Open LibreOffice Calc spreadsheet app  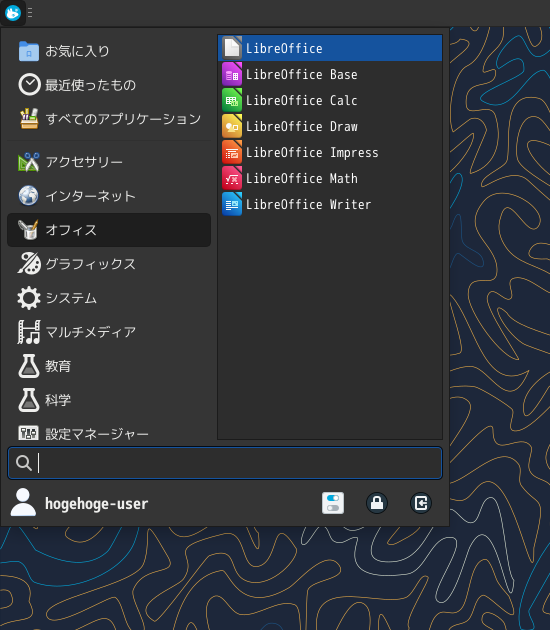[x=330, y=100]
